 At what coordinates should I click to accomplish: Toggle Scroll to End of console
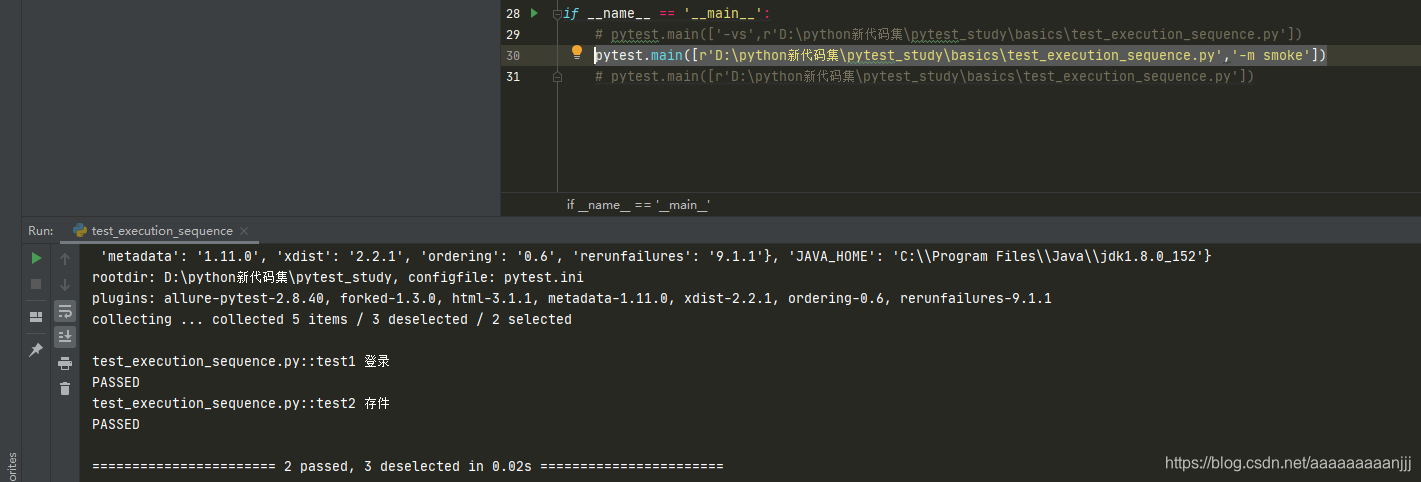(65, 337)
